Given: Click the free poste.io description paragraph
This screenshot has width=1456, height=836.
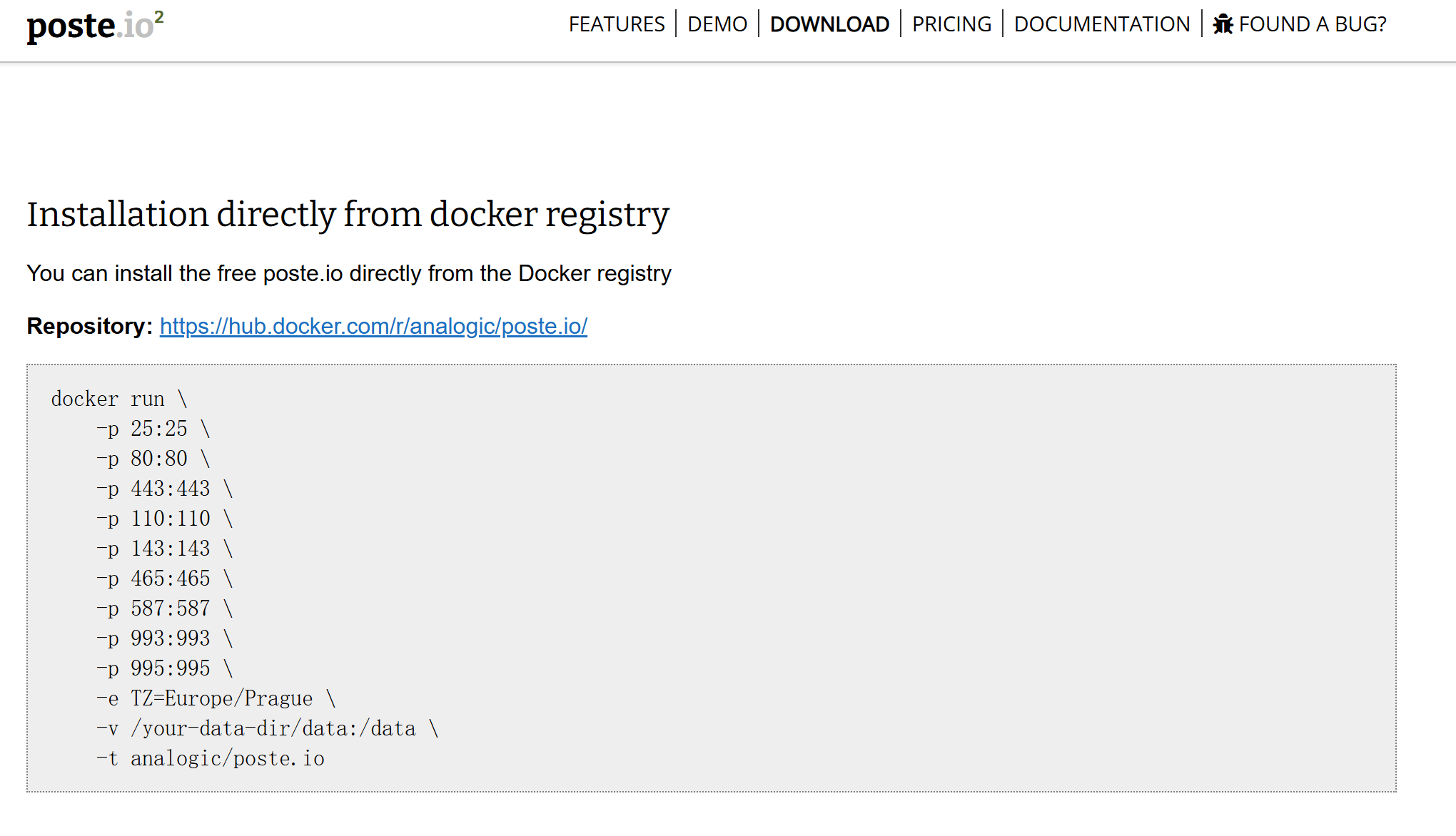Looking at the screenshot, I should pyautogui.click(x=349, y=274).
